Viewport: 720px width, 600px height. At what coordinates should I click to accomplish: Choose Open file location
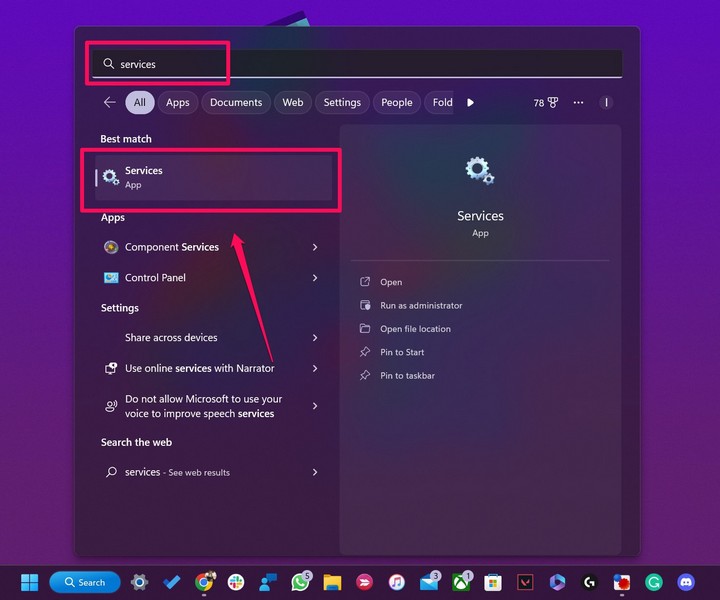415,329
